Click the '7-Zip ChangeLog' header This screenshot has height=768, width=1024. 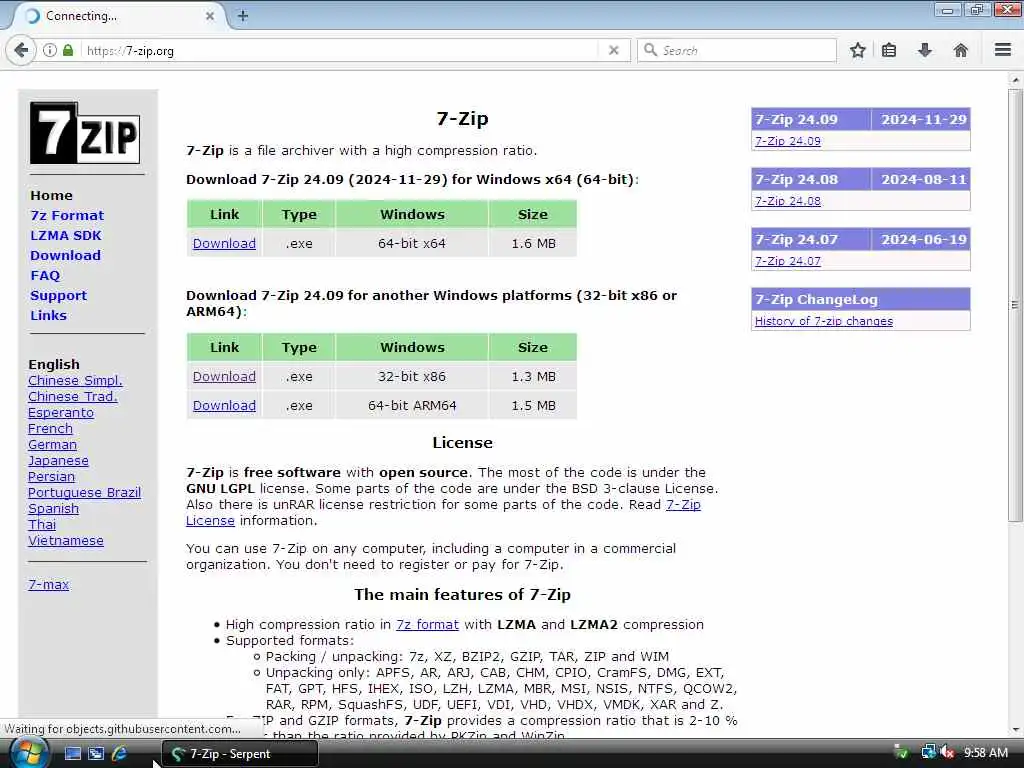861,300
